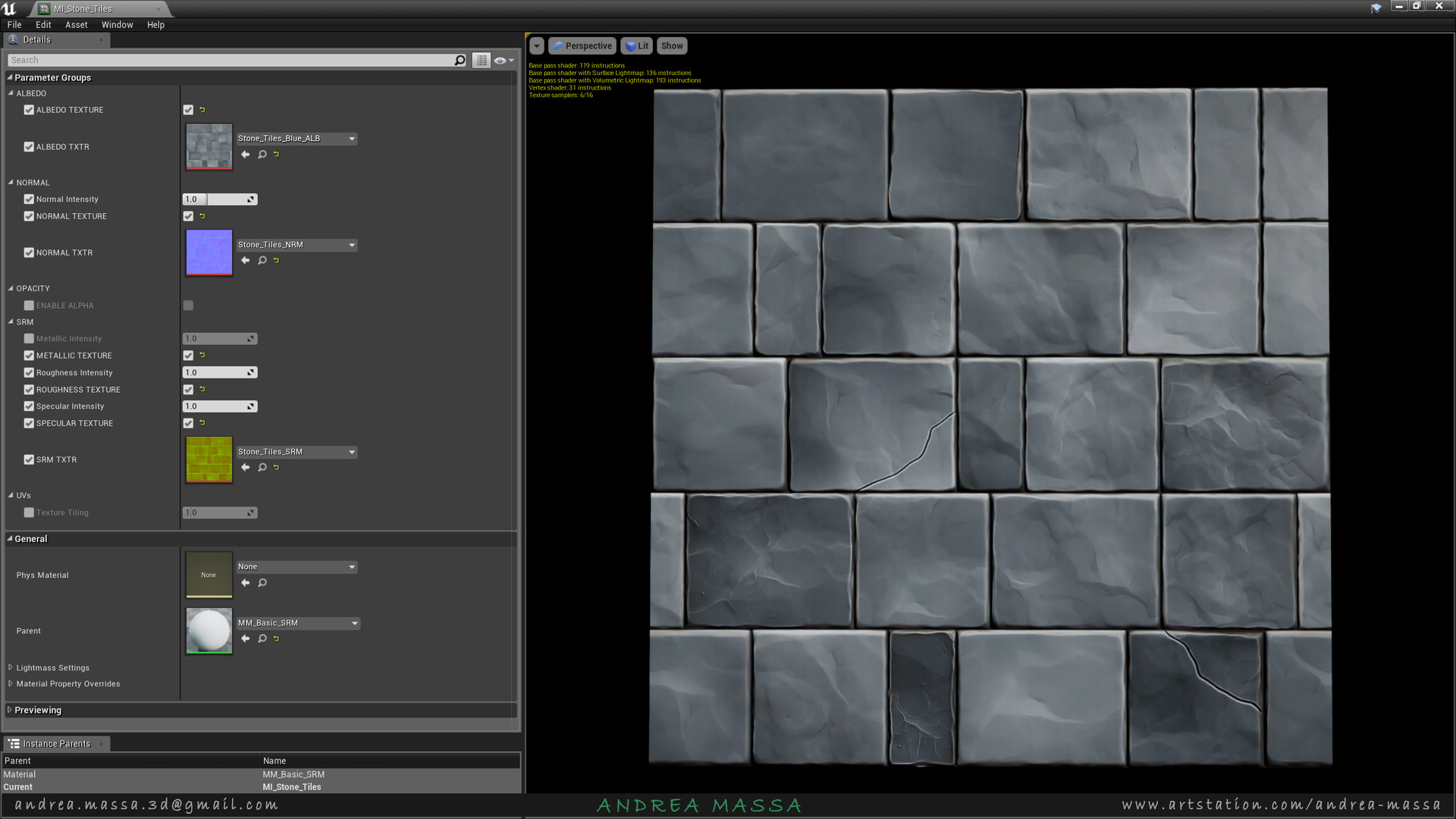The height and width of the screenshot is (819, 1456).
Task: Open the property matrix grid view icon
Action: [x=482, y=60]
